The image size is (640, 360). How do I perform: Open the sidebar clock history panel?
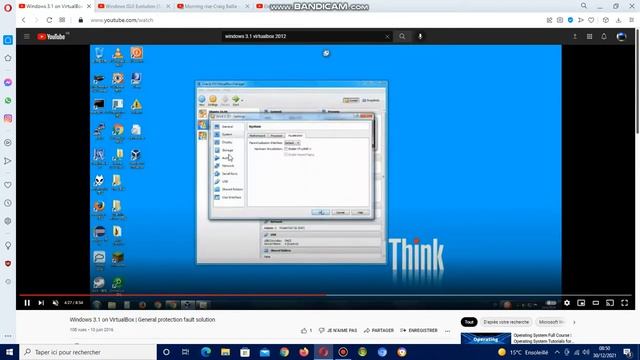8,203
